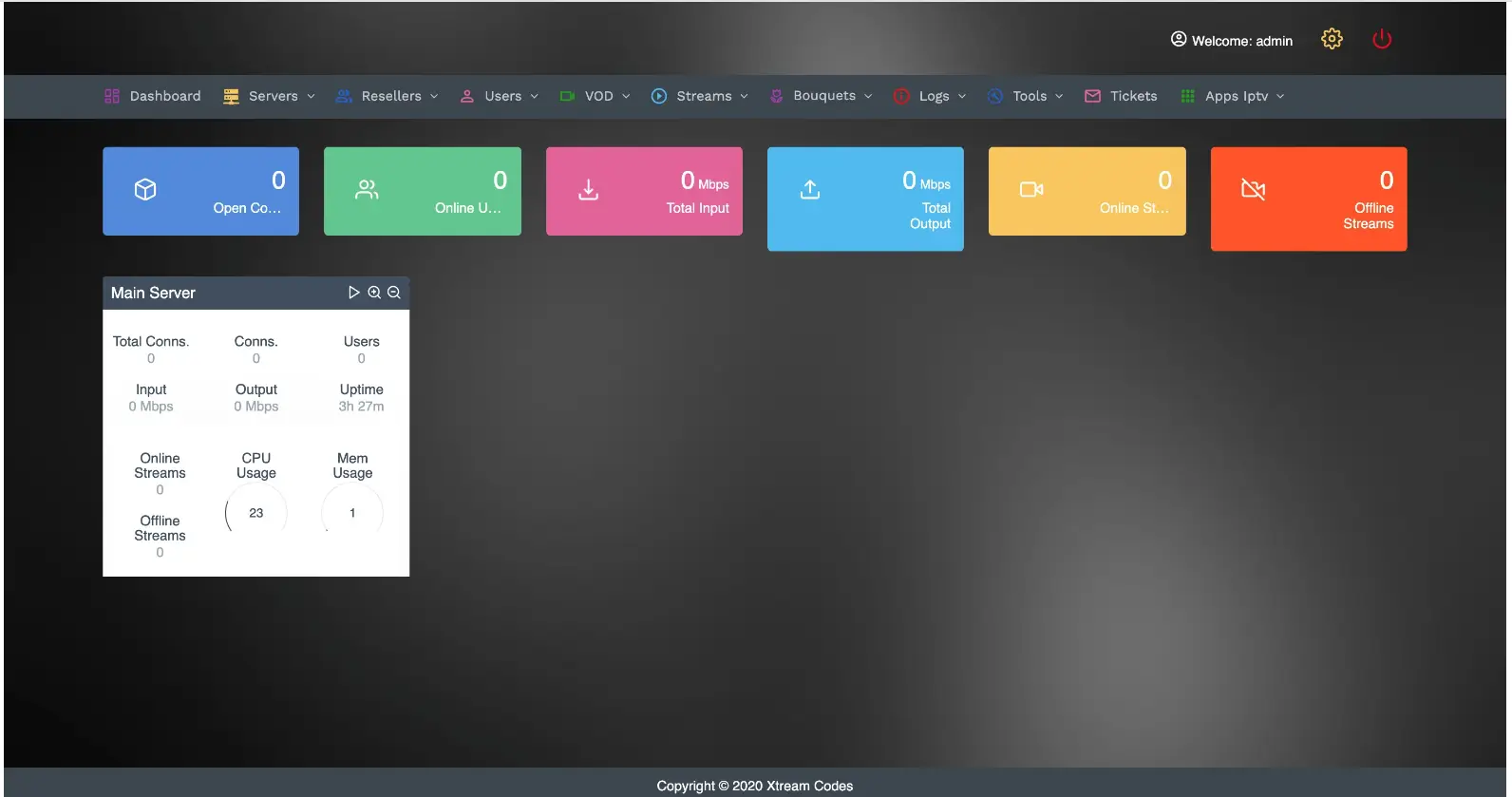This screenshot has width=1512, height=797.
Task: Click the Welcome: admin profile link
Action: click(1232, 41)
